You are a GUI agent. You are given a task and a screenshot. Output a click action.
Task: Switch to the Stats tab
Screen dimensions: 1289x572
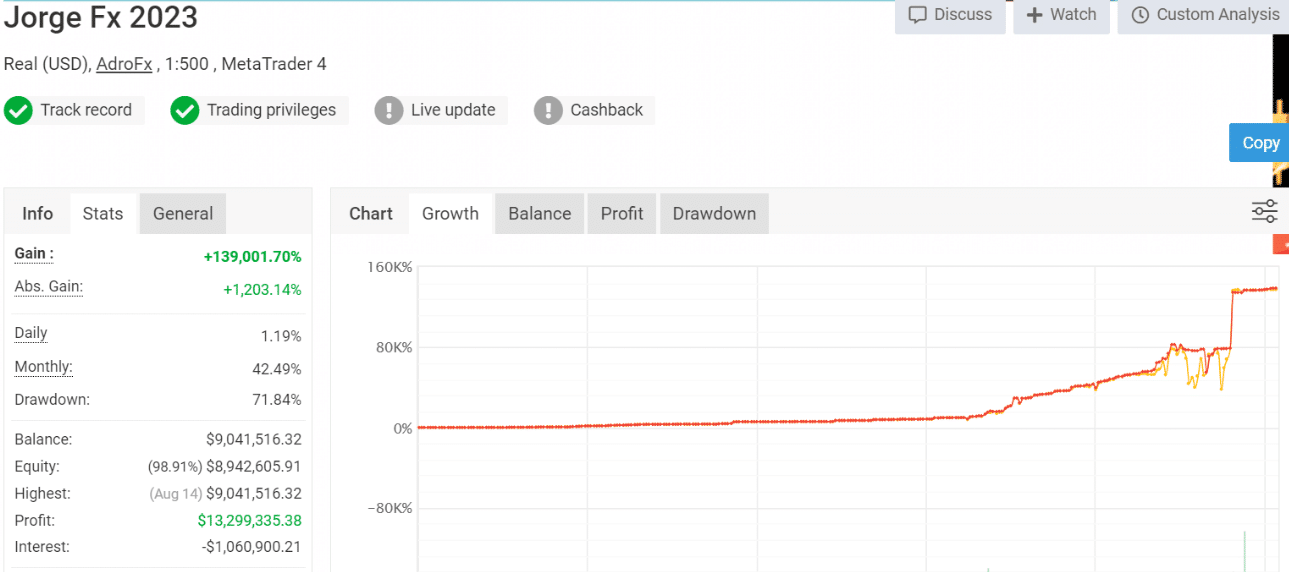coord(103,214)
